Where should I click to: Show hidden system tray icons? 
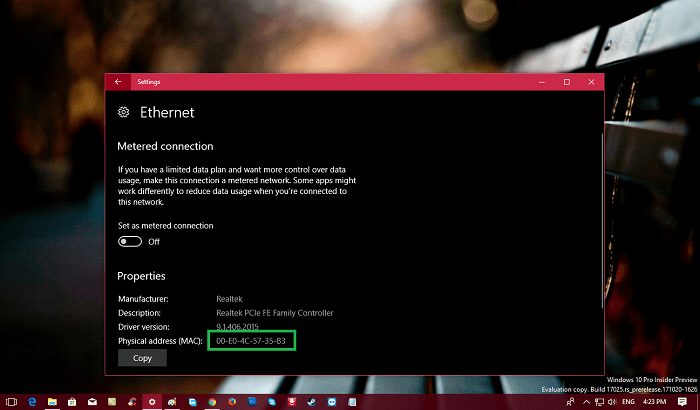pos(587,402)
